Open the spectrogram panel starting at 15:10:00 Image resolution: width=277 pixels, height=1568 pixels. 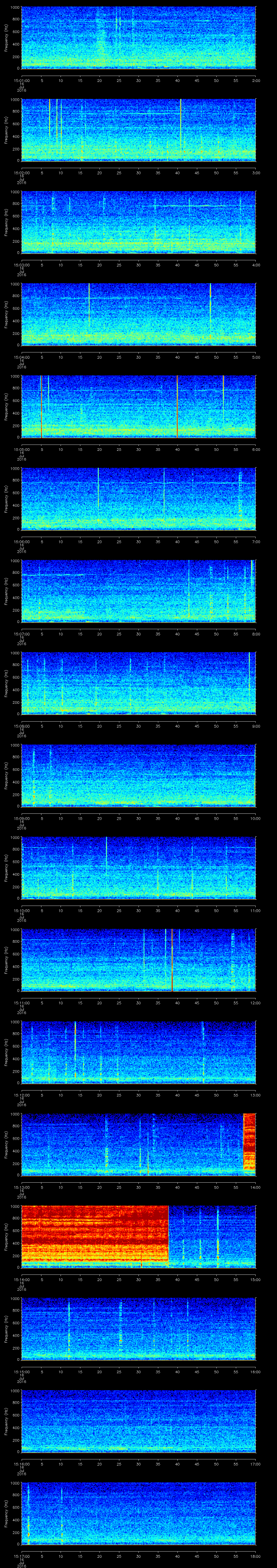click(x=139, y=868)
